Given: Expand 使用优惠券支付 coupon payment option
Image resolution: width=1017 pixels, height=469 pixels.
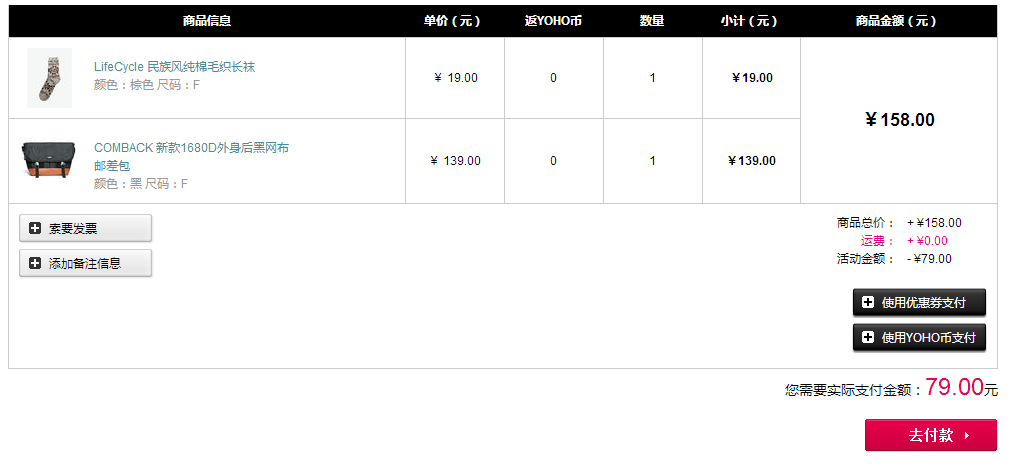Looking at the screenshot, I should (x=919, y=302).
